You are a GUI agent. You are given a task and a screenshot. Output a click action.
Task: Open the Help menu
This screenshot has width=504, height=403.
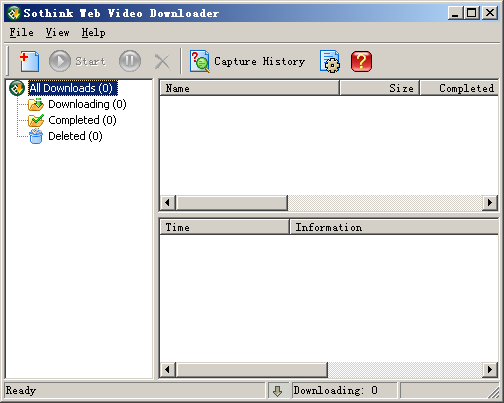point(93,33)
